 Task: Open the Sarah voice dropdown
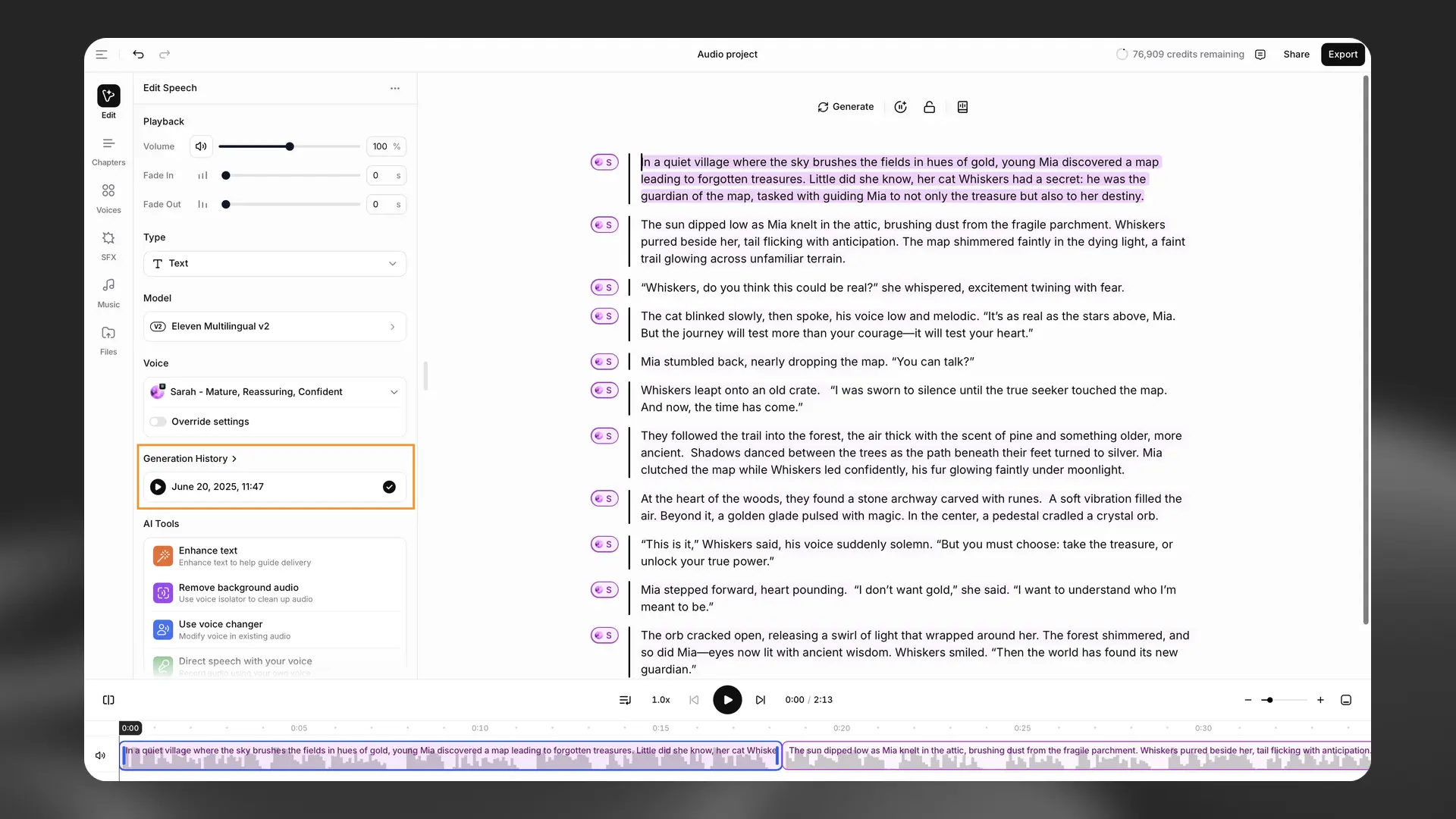click(x=275, y=392)
